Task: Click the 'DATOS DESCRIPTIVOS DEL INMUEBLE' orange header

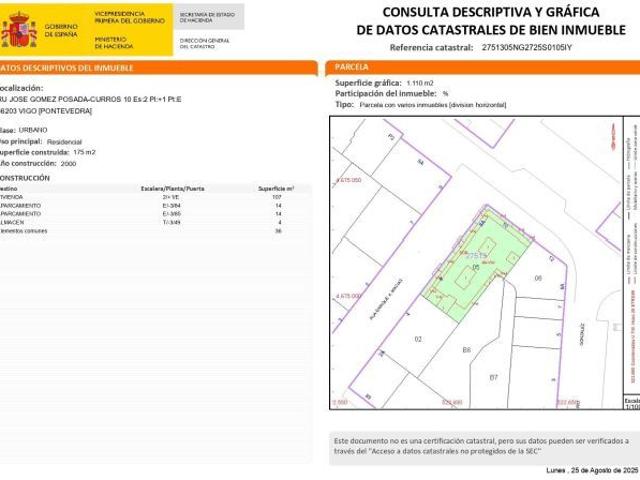Action: click(158, 68)
